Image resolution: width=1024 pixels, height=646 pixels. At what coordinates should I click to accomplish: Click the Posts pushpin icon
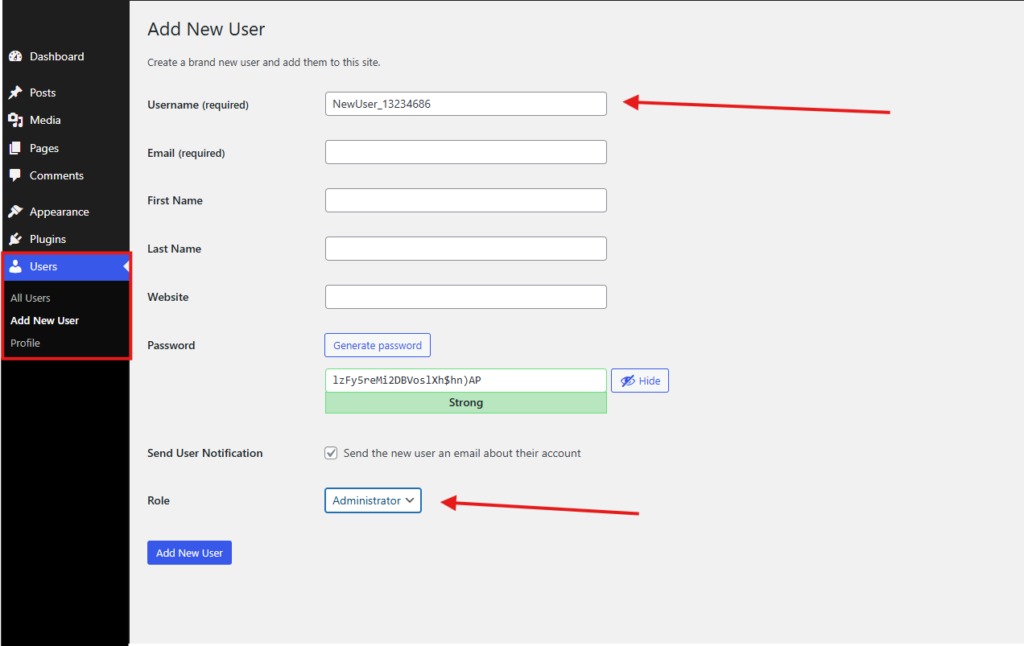pyautogui.click(x=15, y=93)
